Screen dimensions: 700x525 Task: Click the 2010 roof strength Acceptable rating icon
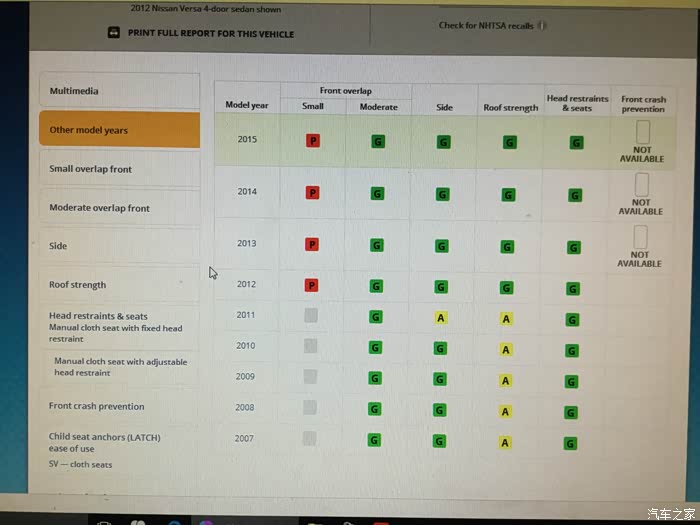click(507, 349)
